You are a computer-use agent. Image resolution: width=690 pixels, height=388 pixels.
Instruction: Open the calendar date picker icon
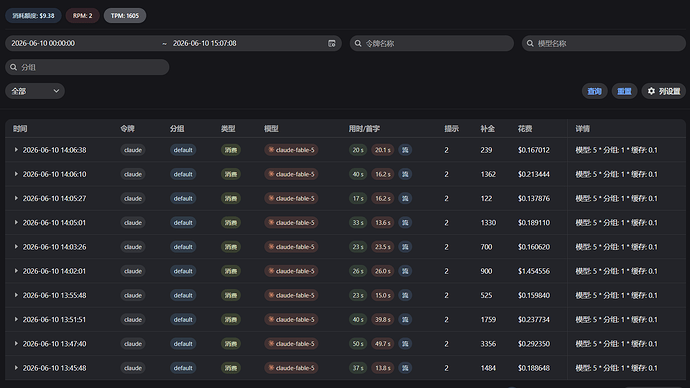332,43
